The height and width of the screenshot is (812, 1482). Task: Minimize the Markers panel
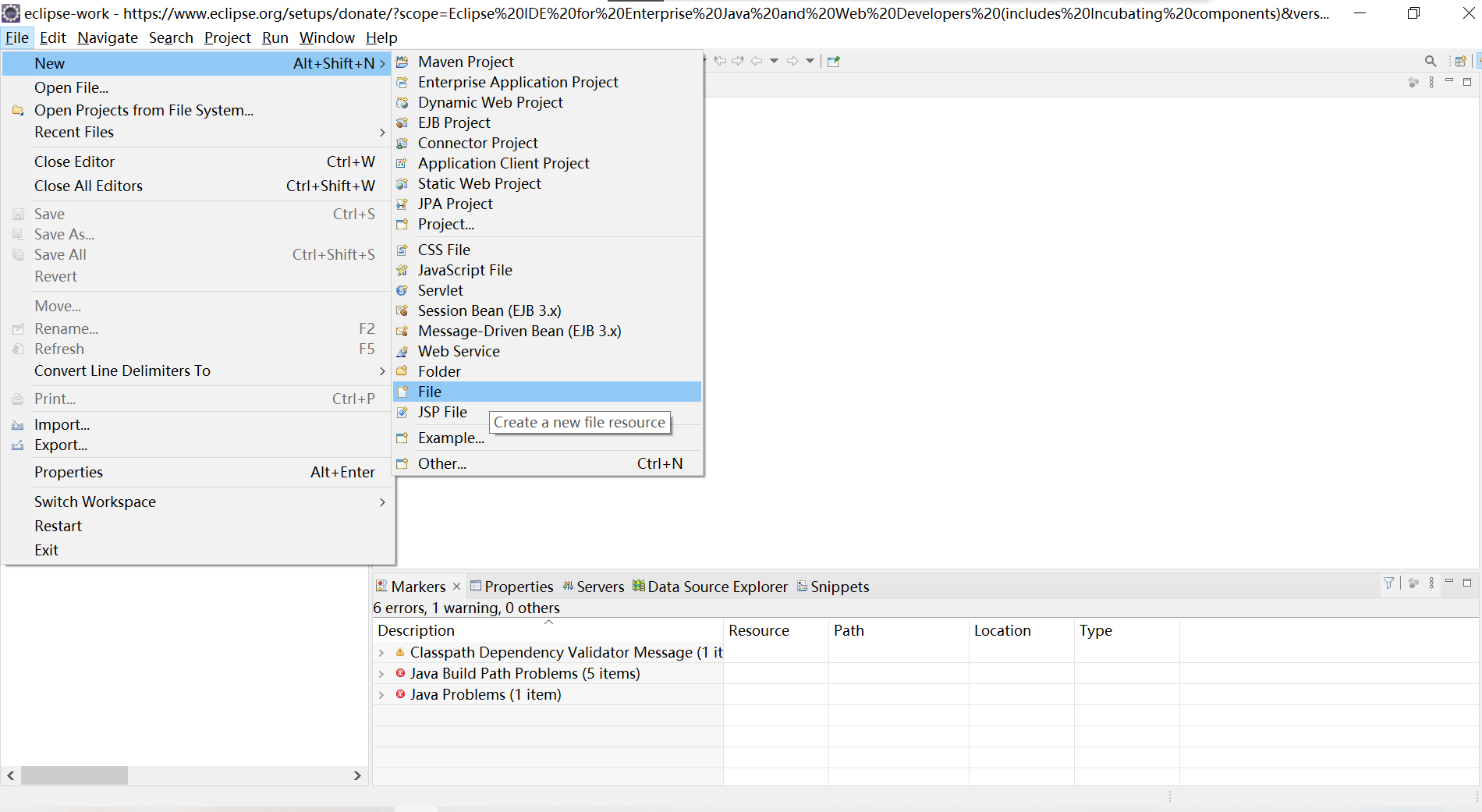tap(1450, 583)
